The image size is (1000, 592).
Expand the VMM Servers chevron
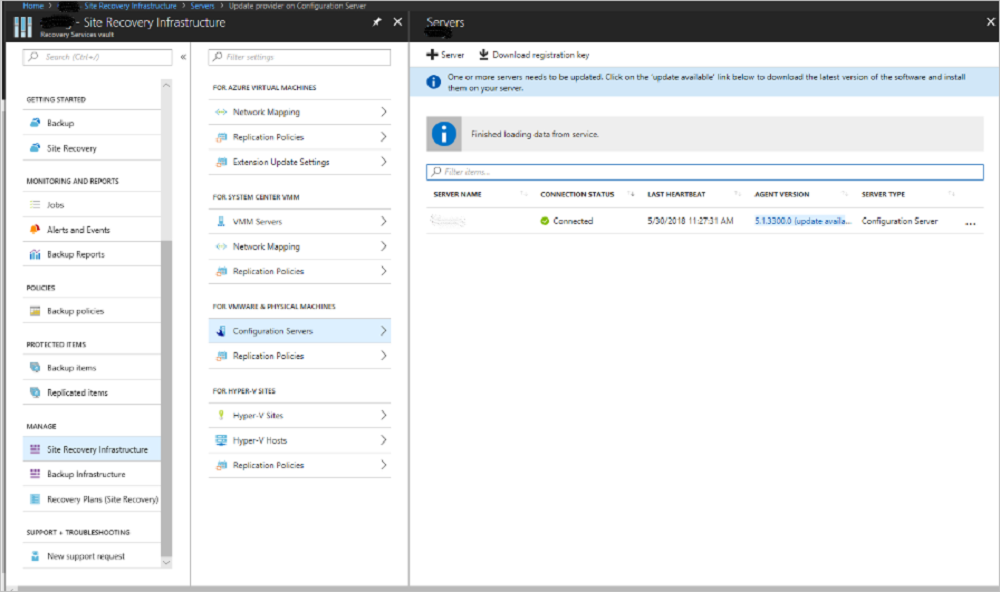pos(383,221)
